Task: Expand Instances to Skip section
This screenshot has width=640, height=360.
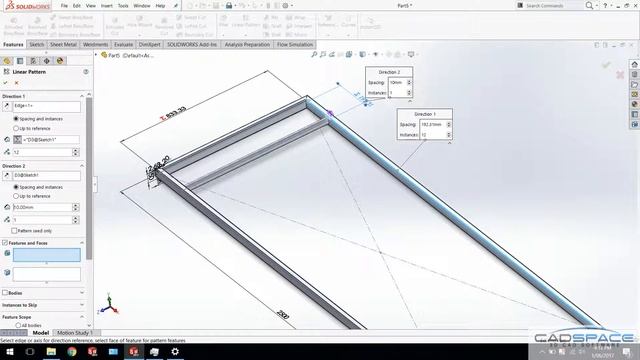Action: (82, 305)
